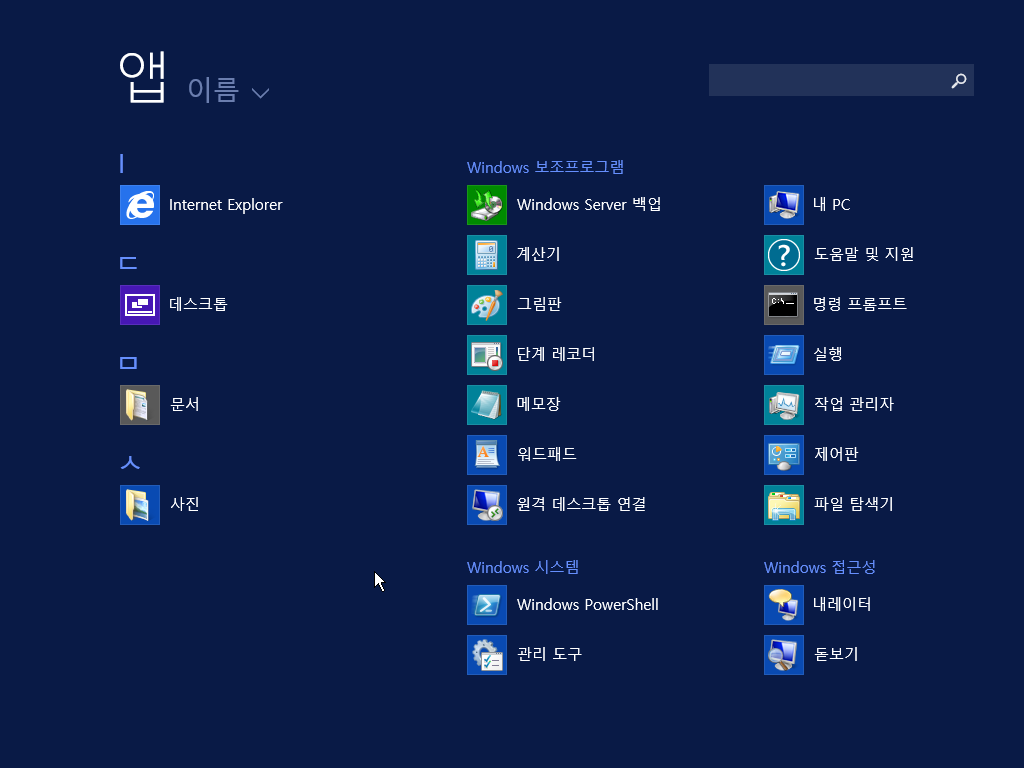Image resolution: width=1024 pixels, height=768 pixels.
Task: Select the Windows 시스템 group header
Action: [x=523, y=567]
